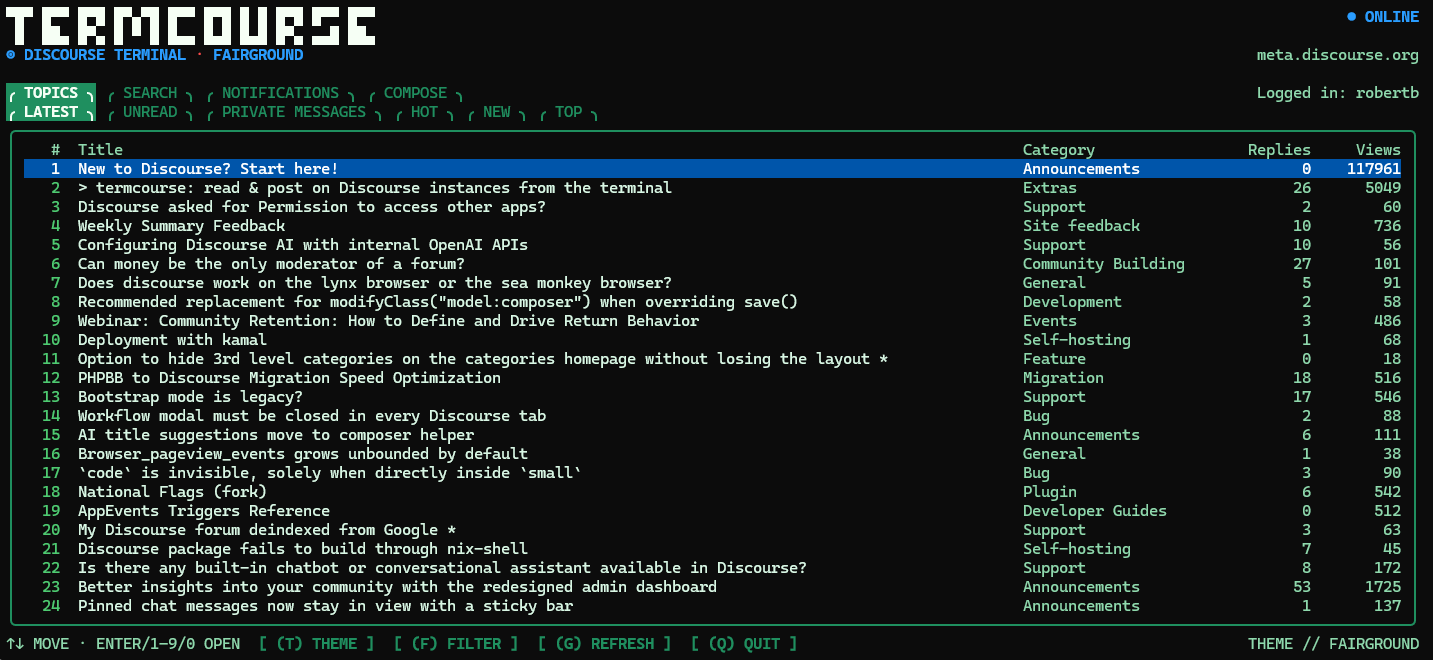Open 'Bootstrap mode is legacy?' topic
1433x660 pixels.
click(x=712, y=397)
